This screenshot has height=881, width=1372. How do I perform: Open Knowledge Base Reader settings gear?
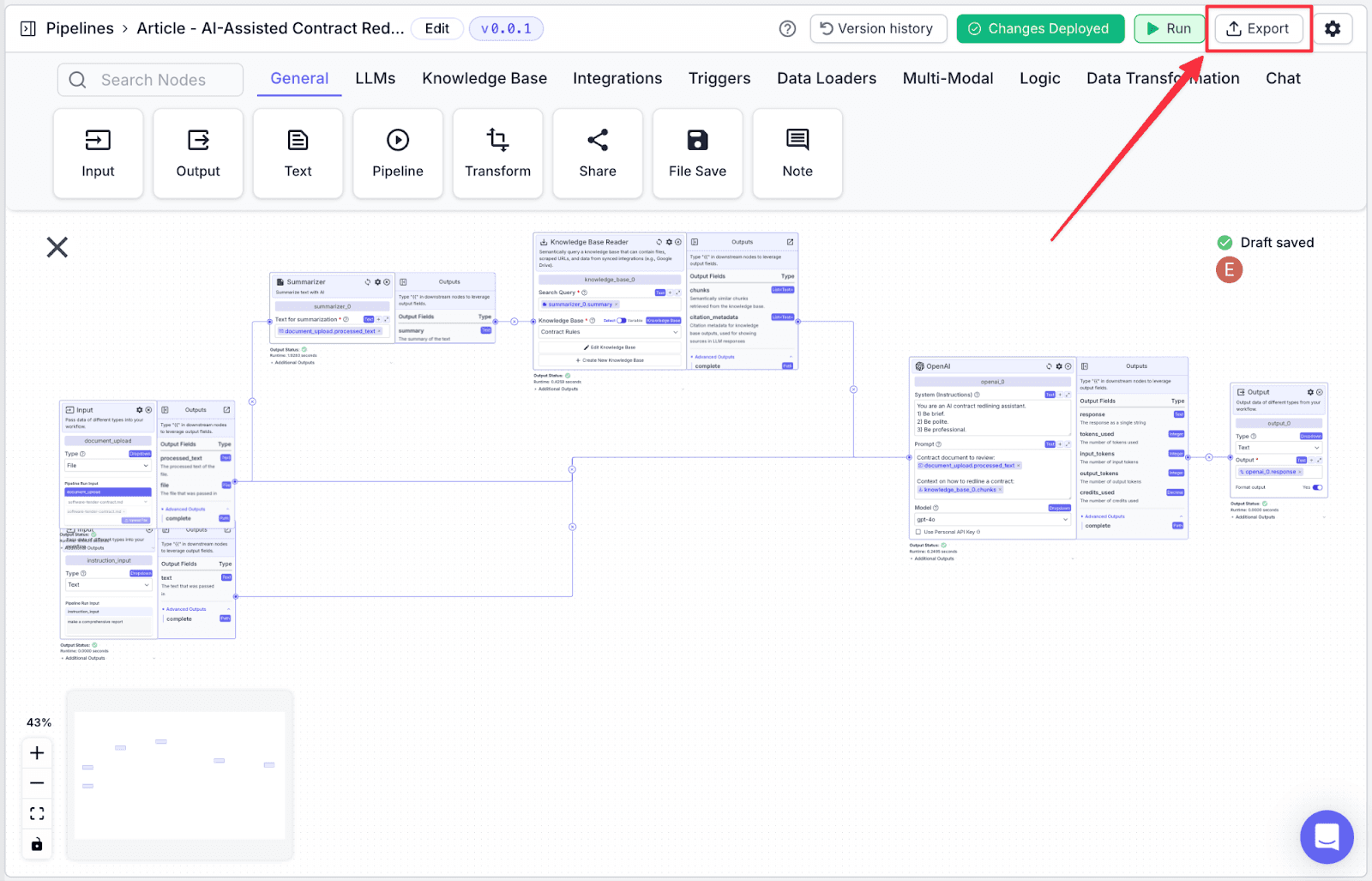(669, 242)
